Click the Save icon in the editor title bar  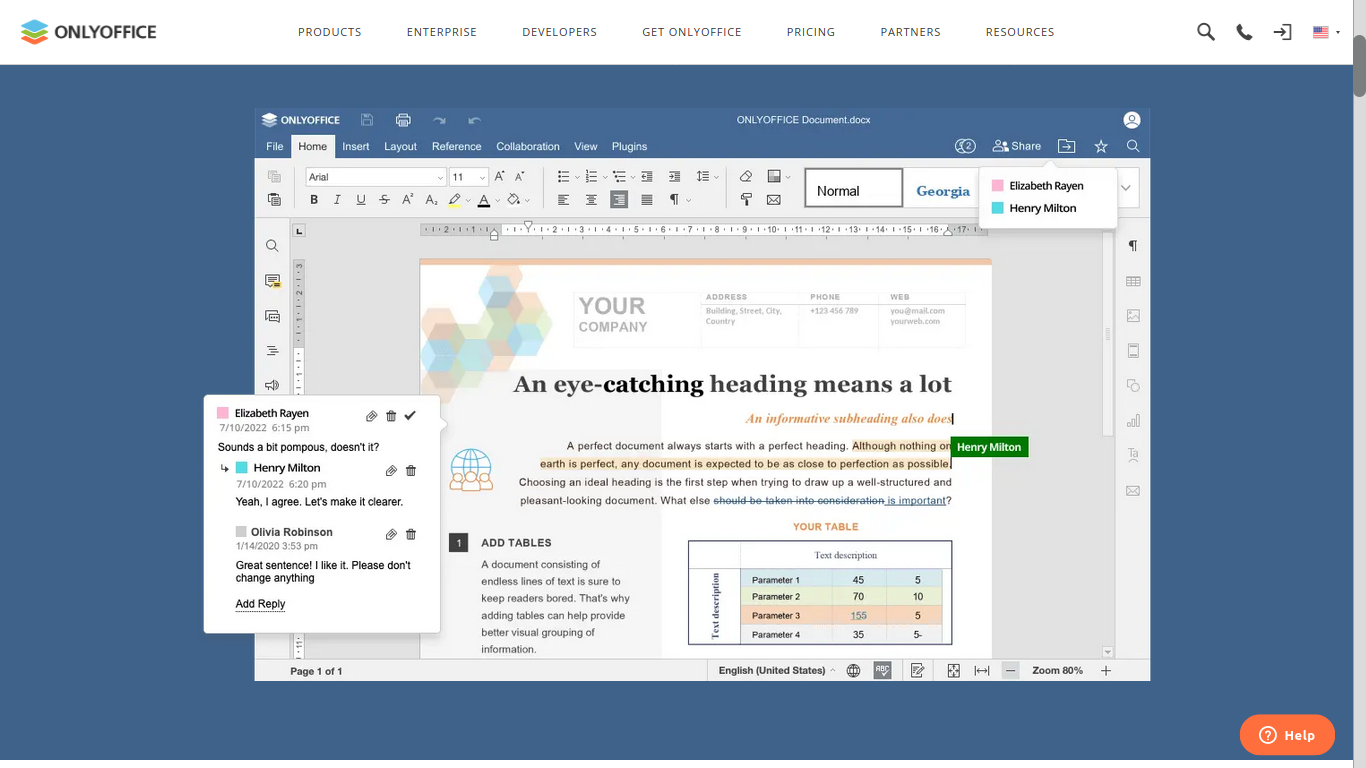pyautogui.click(x=367, y=120)
